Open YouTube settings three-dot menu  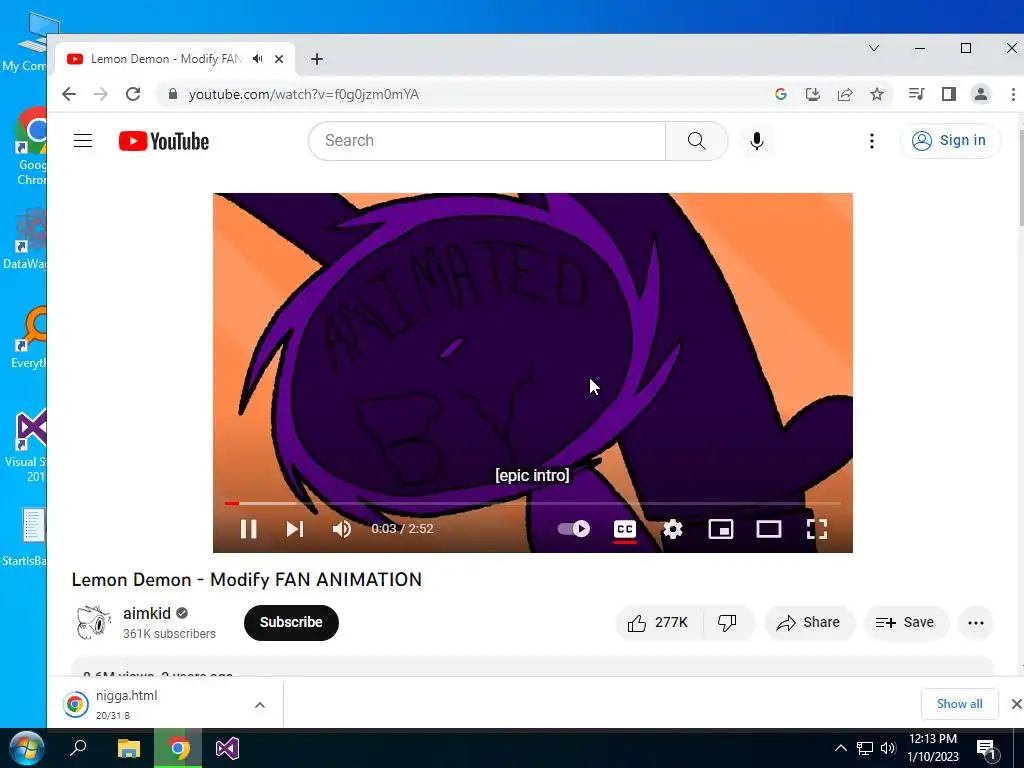872,140
